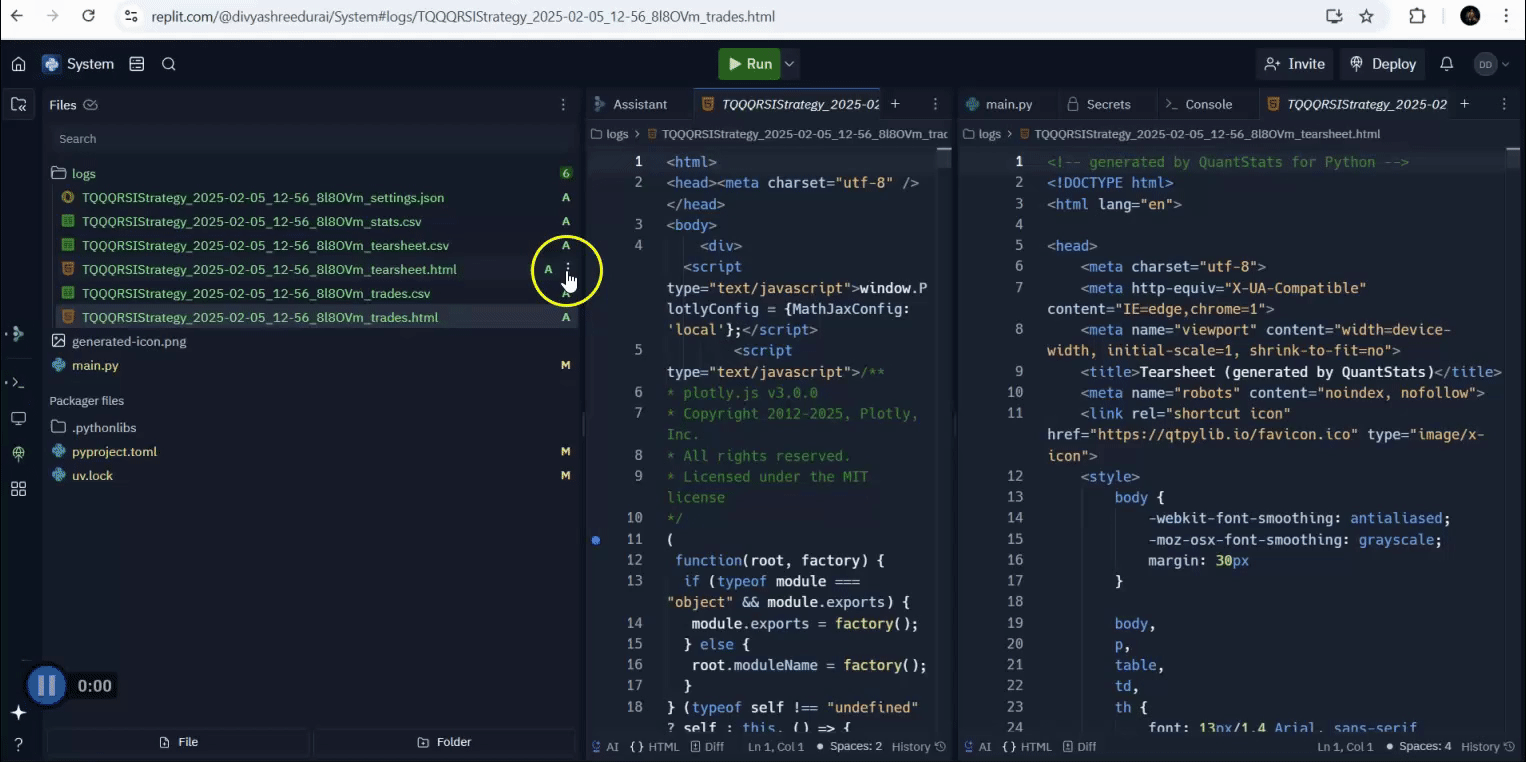This screenshot has height=762, width=1526.
Task: Open the Files panel kebab menu
Action: tap(563, 104)
